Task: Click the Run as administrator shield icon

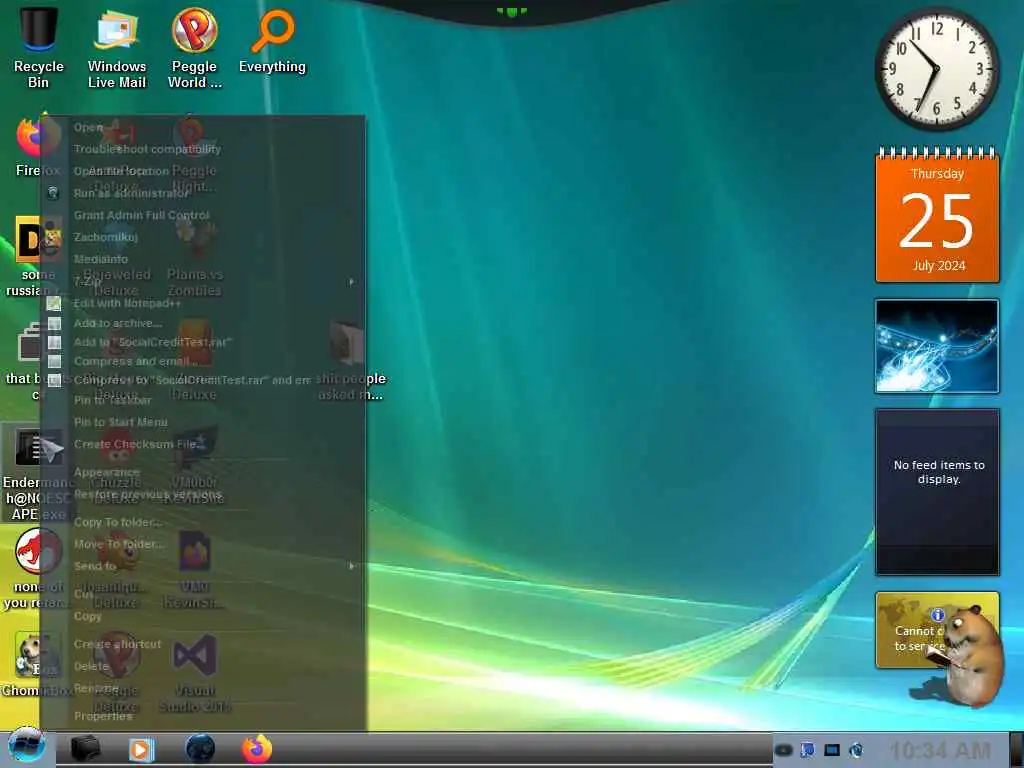Action: click(x=54, y=193)
